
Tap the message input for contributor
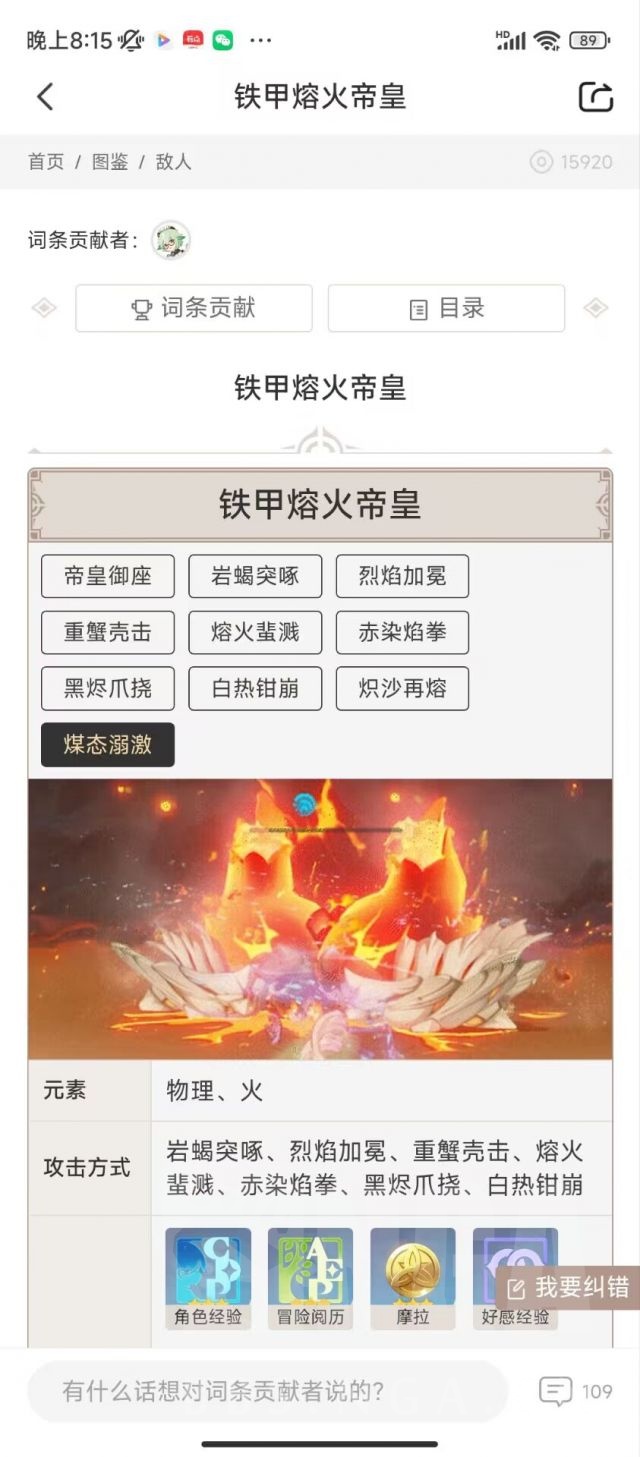(268, 1391)
